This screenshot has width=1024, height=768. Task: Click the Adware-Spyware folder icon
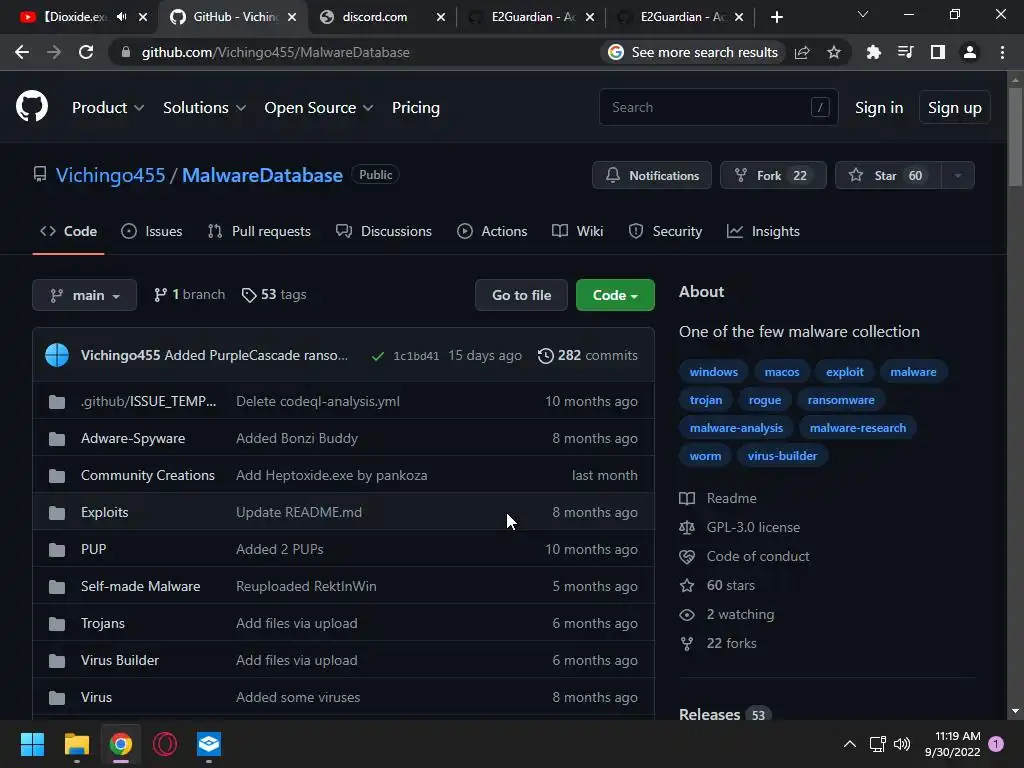(x=57, y=438)
